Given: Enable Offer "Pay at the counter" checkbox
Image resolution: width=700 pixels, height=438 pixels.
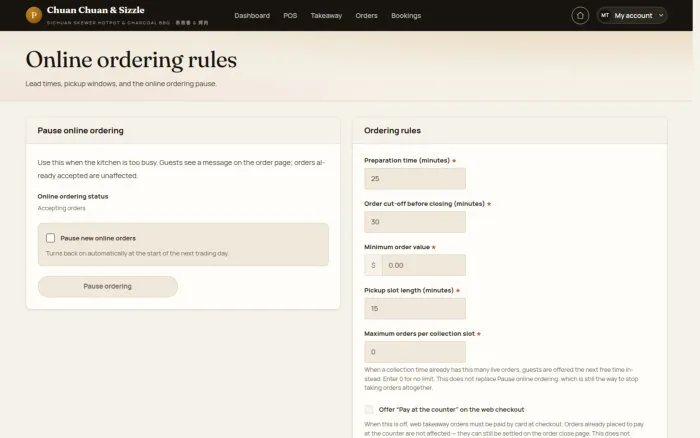Looking at the screenshot, I should pos(369,409).
